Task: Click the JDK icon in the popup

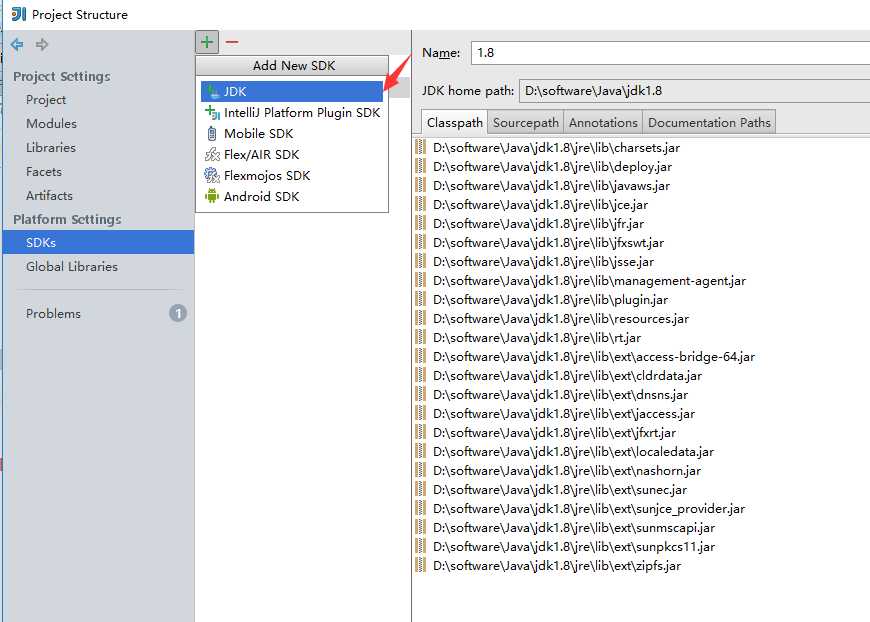Action: [x=212, y=92]
